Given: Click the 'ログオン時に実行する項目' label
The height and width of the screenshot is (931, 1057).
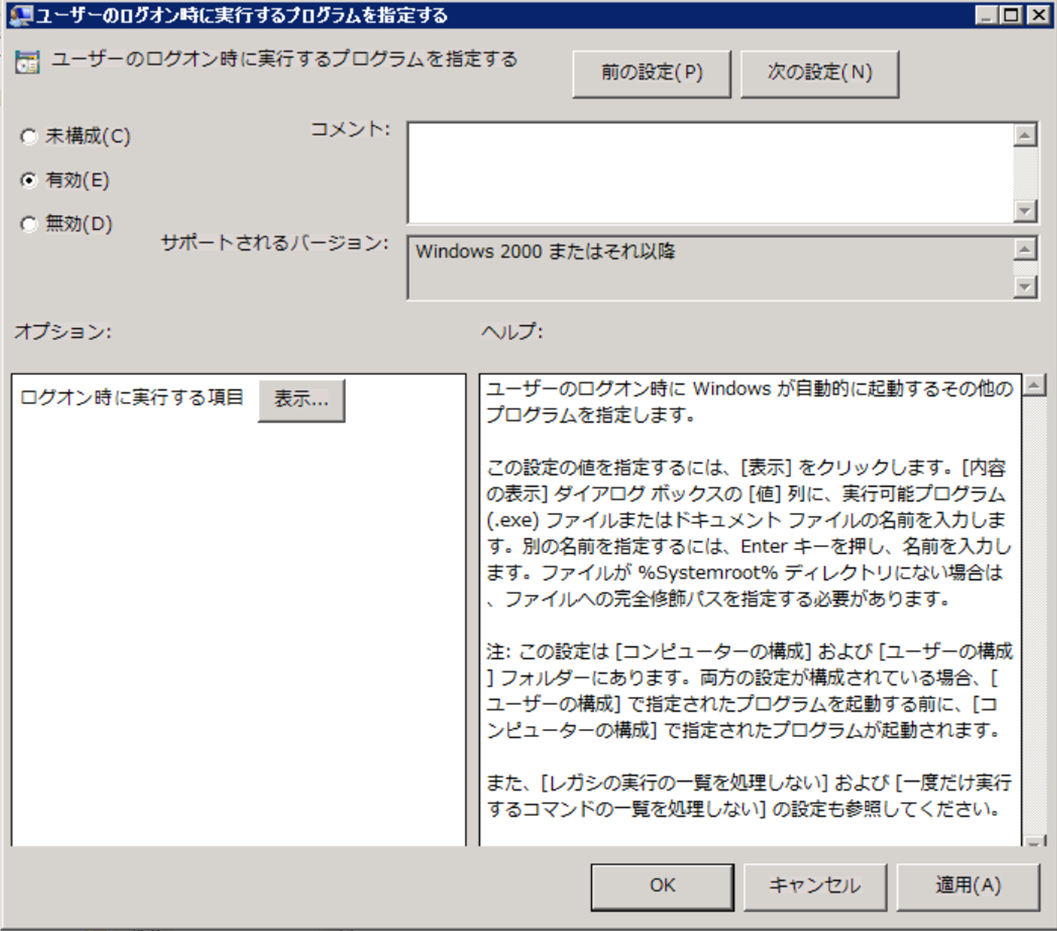Looking at the screenshot, I should (x=131, y=398).
